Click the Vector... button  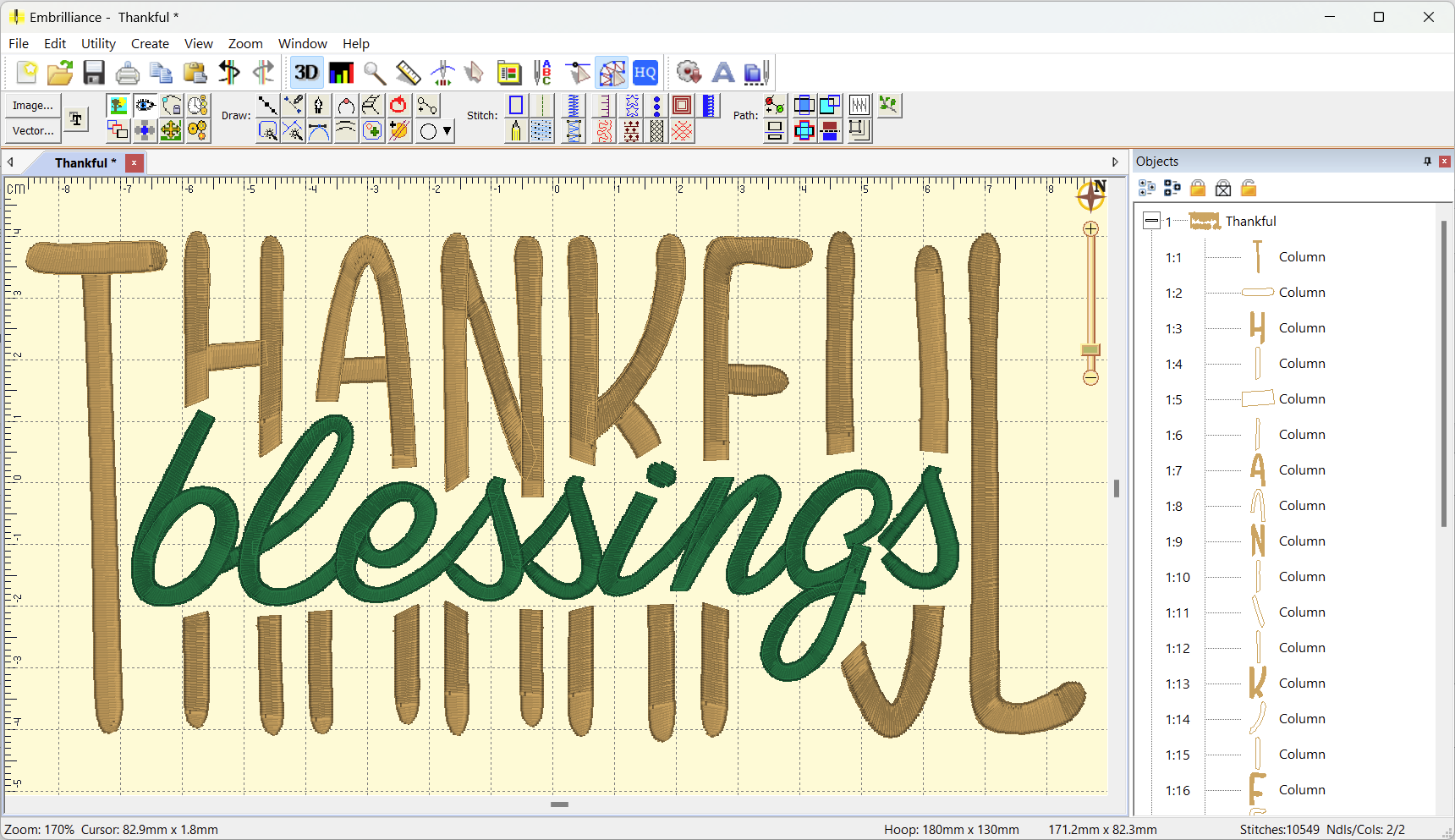point(33,130)
